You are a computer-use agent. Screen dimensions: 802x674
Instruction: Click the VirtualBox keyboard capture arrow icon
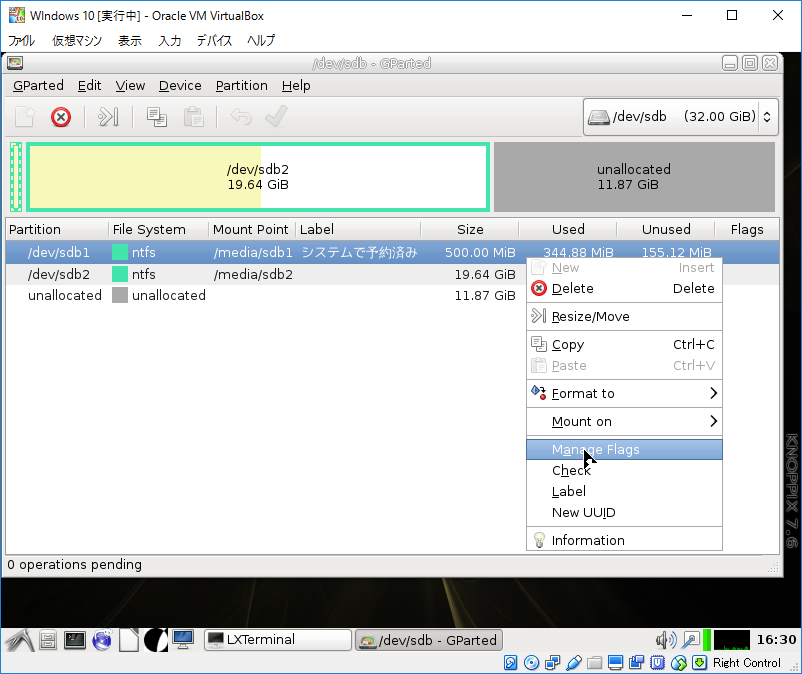point(699,663)
